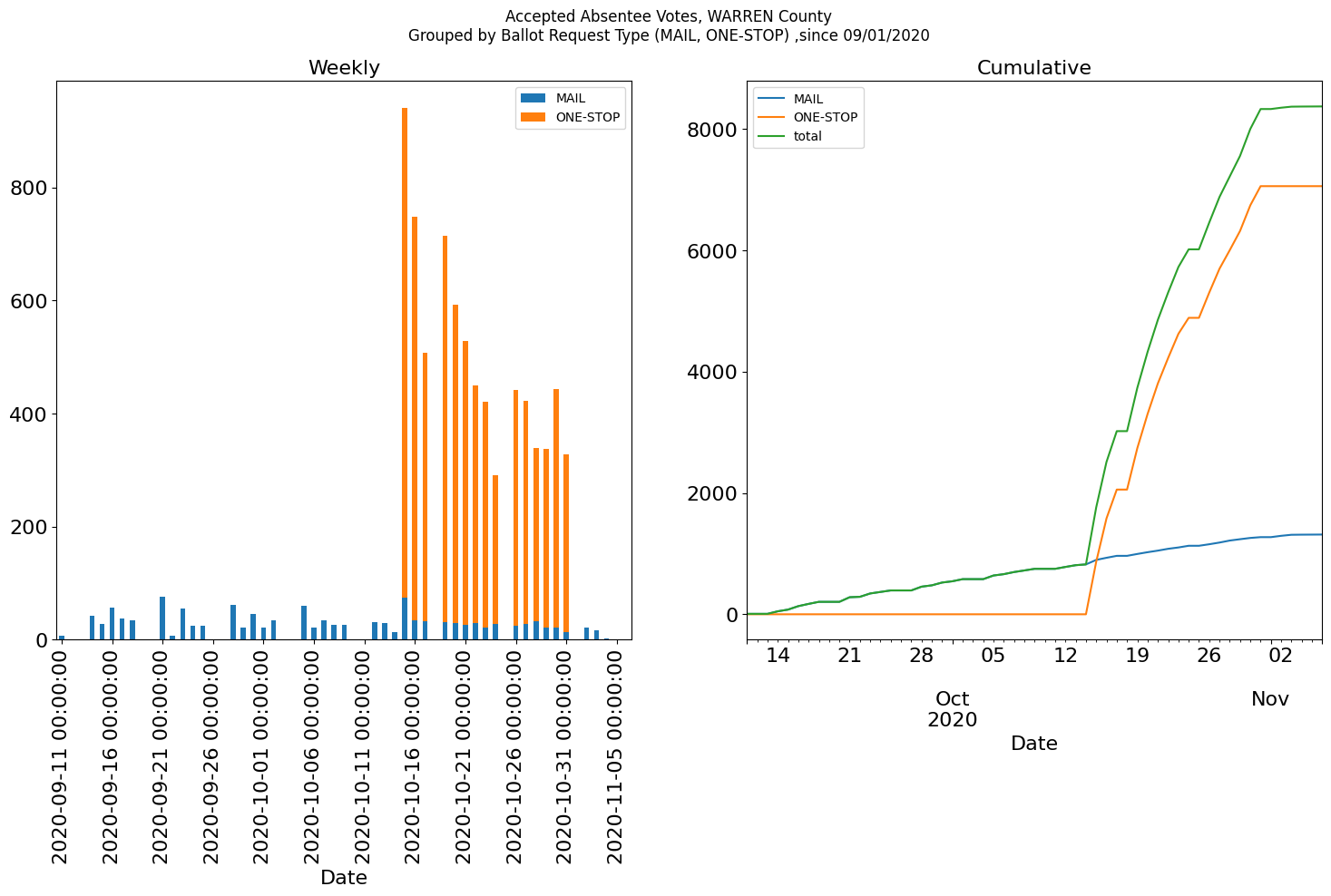The width and height of the screenshot is (1331, 896).
Task: Click the '12' tick on Cumulative x-axis
Action: pyautogui.click(x=1065, y=655)
